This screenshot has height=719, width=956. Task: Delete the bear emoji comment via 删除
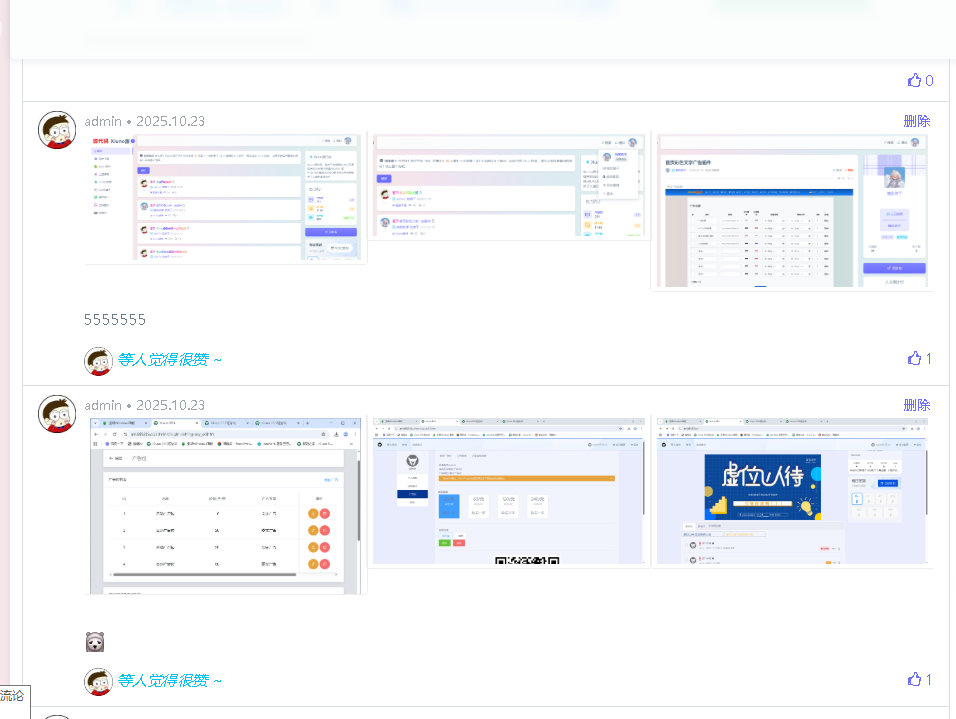click(x=916, y=405)
